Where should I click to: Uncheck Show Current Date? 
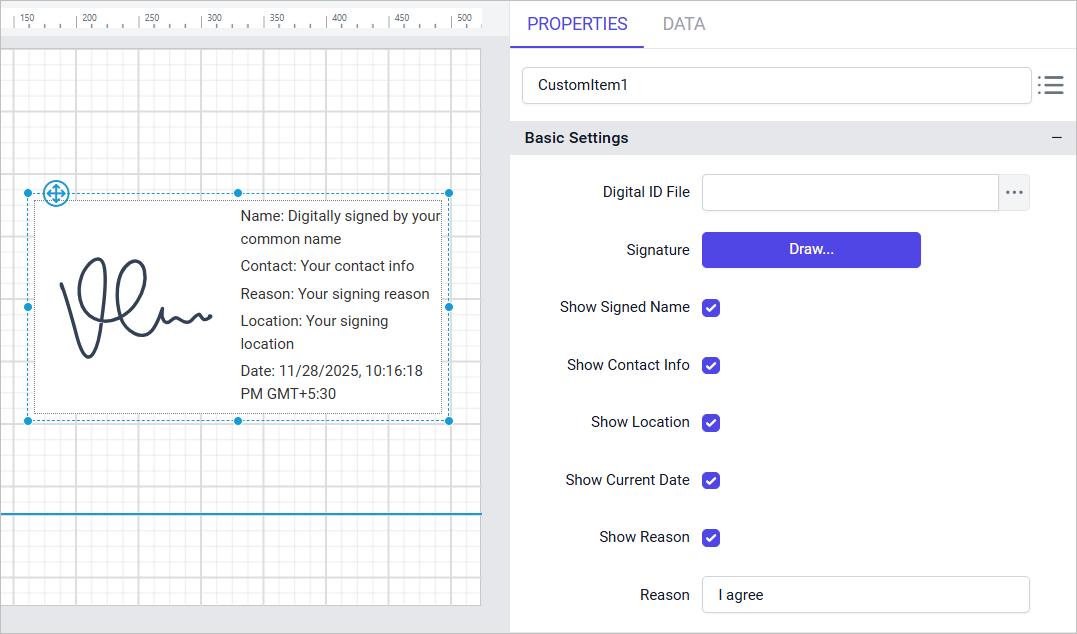click(711, 480)
